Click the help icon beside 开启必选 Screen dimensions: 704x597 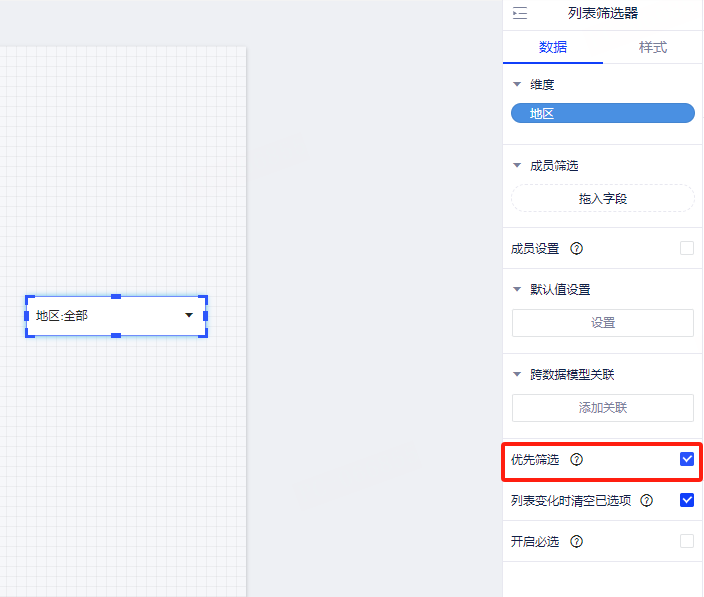576,541
